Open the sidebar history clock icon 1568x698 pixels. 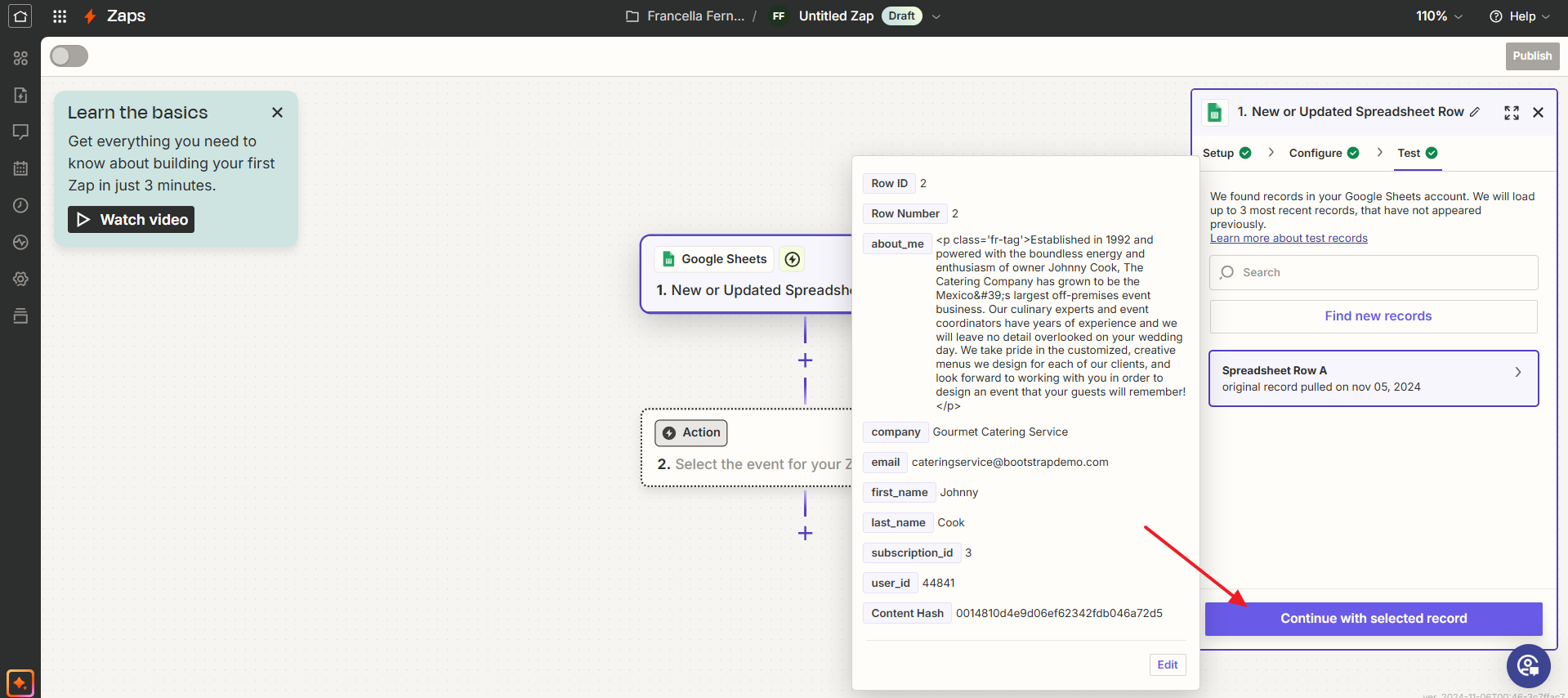pos(20,205)
